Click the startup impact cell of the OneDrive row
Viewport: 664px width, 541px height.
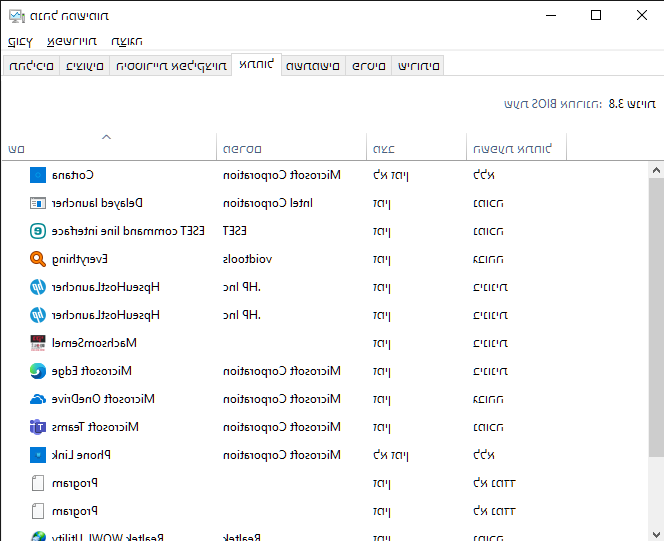click(488, 399)
